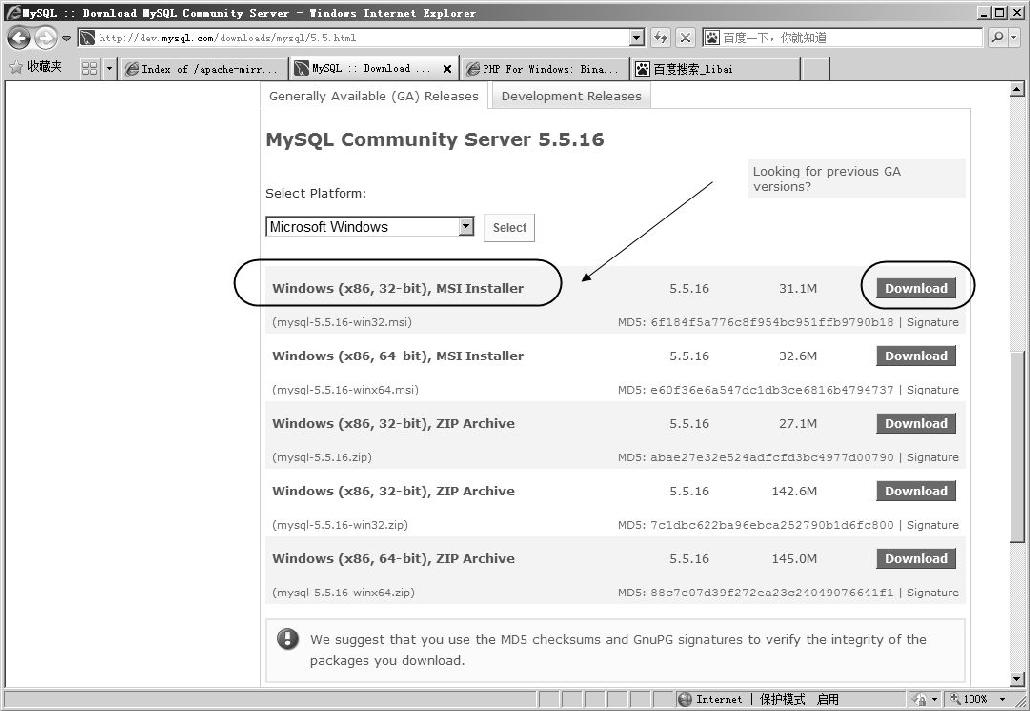Click the Select platform button
Viewport: 1030px width, 711px height.
[x=509, y=227]
